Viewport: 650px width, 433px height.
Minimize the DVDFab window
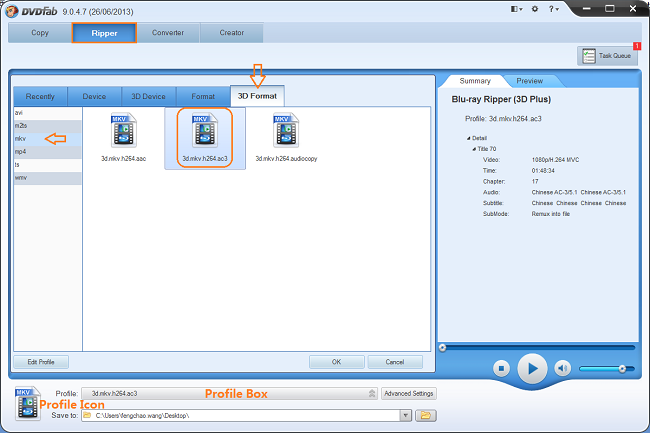[x=586, y=9]
